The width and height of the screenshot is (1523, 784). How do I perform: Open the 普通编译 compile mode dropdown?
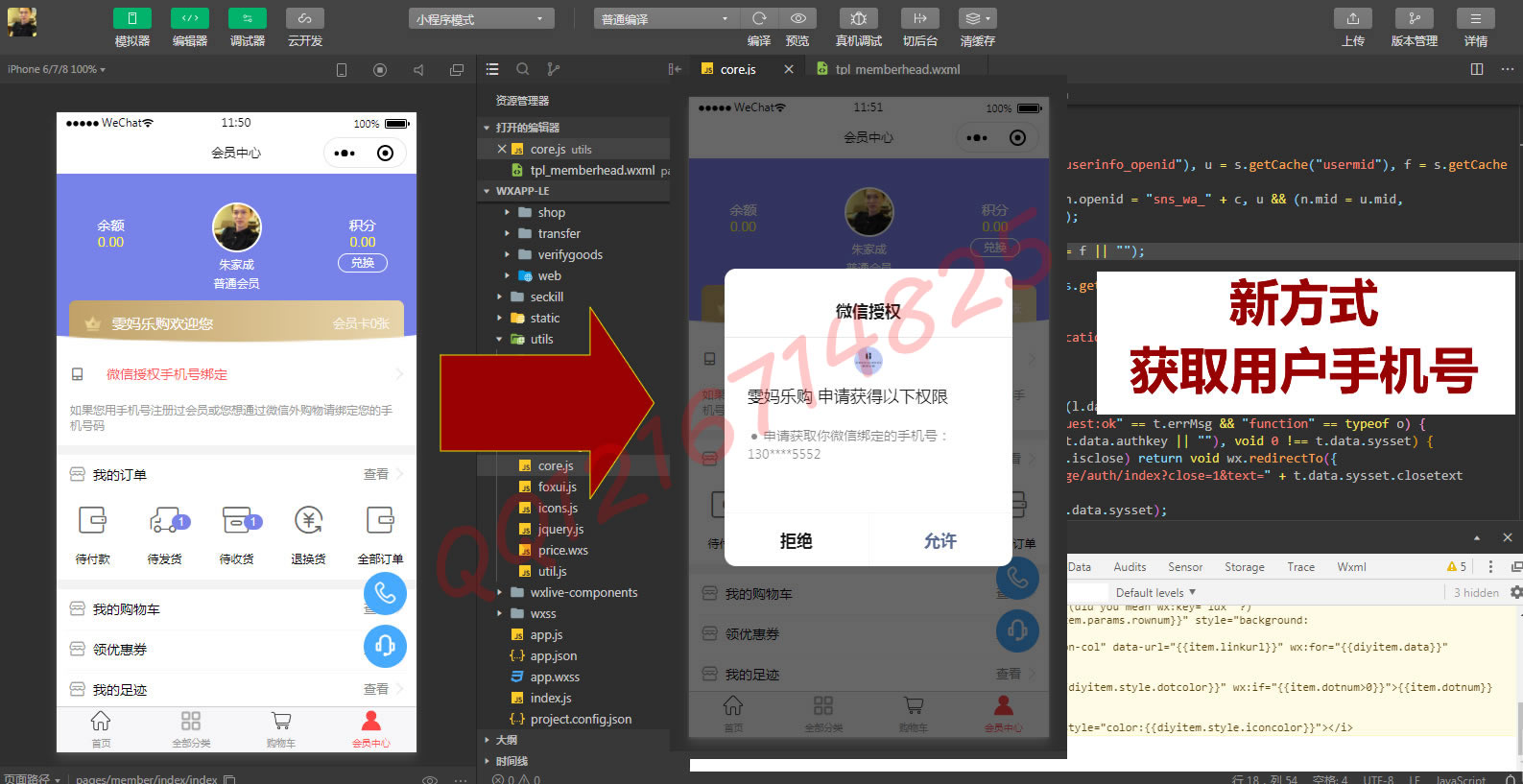coord(665,19)
